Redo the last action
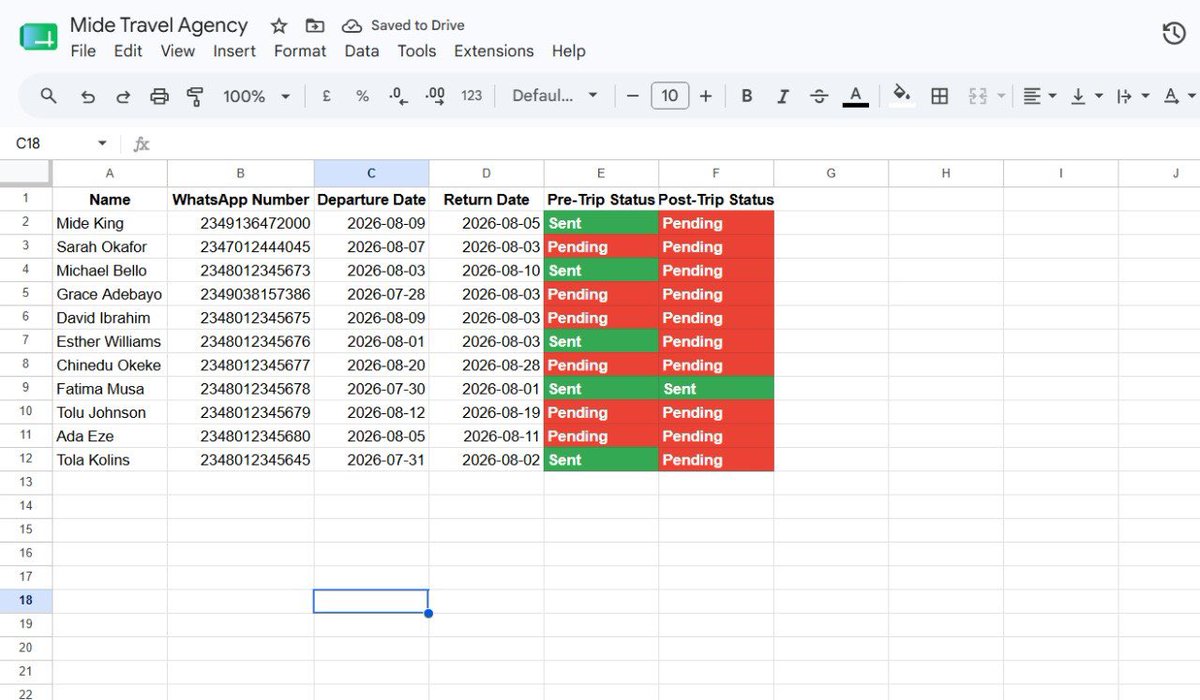The image size is (1200, 700). (123, 96)
